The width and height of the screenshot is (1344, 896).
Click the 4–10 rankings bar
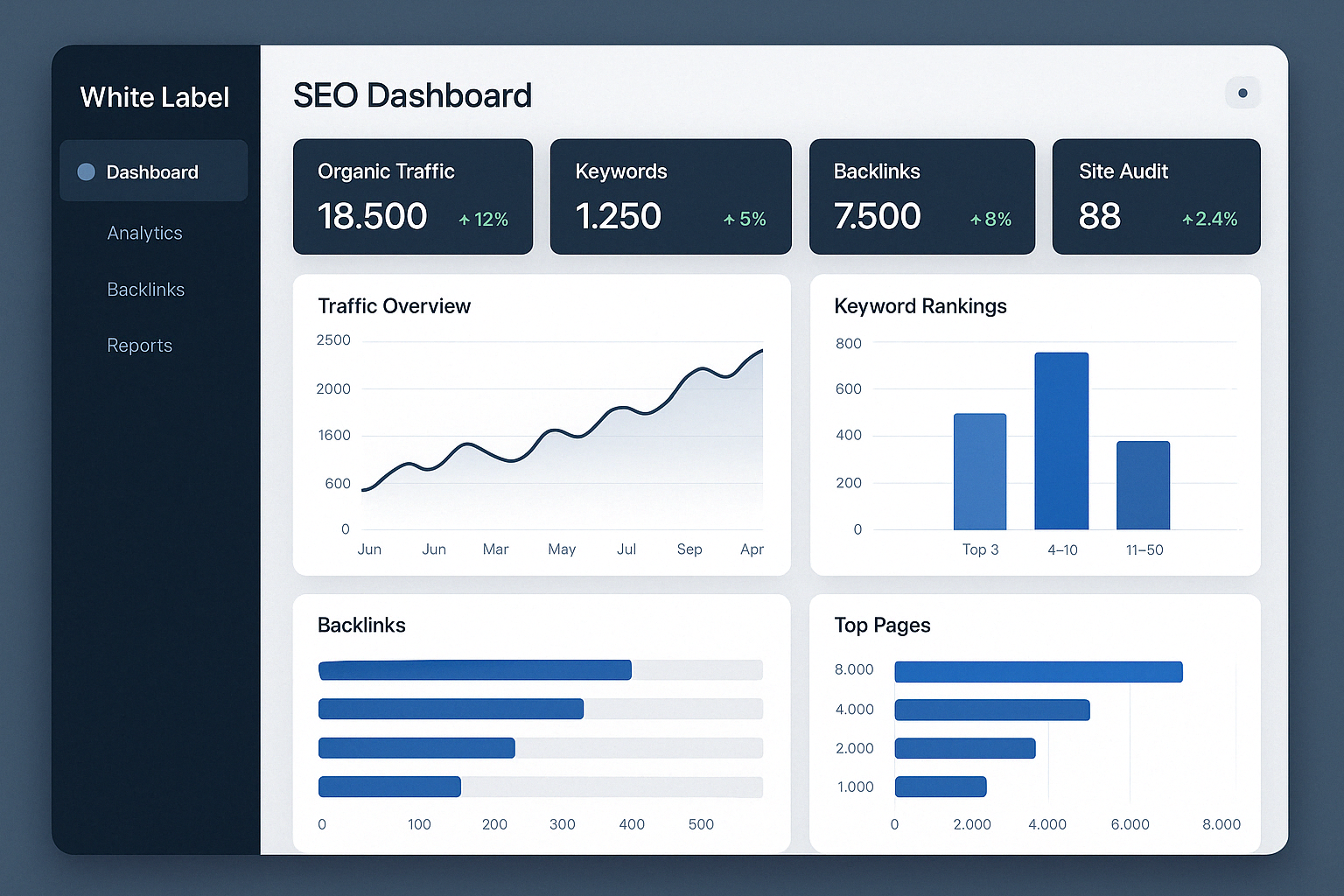tap(1061, 440)
